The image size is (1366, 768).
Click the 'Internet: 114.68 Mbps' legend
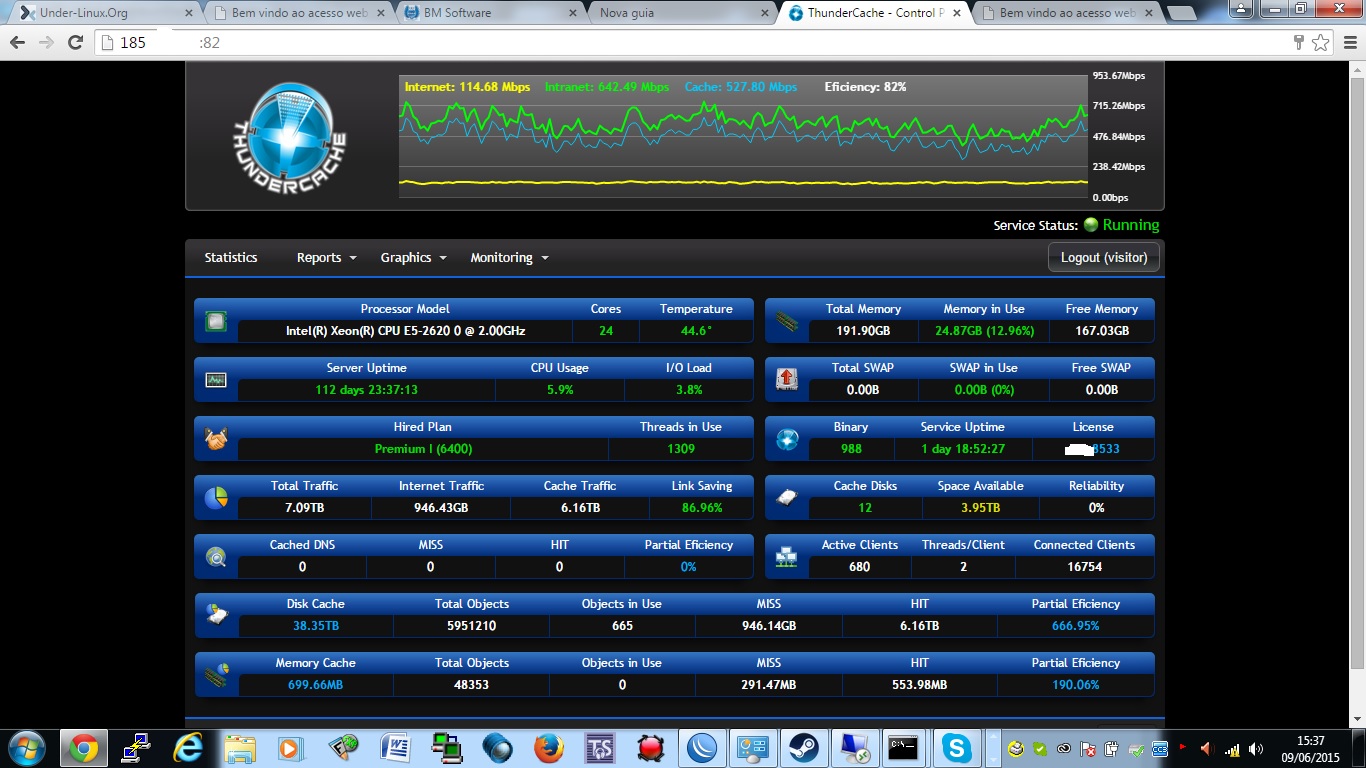tap(467, 87)
